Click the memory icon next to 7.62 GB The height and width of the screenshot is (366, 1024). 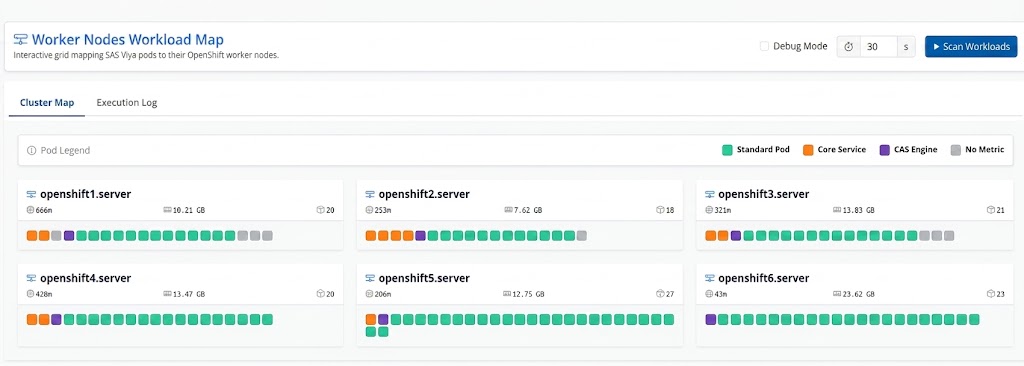508,210
